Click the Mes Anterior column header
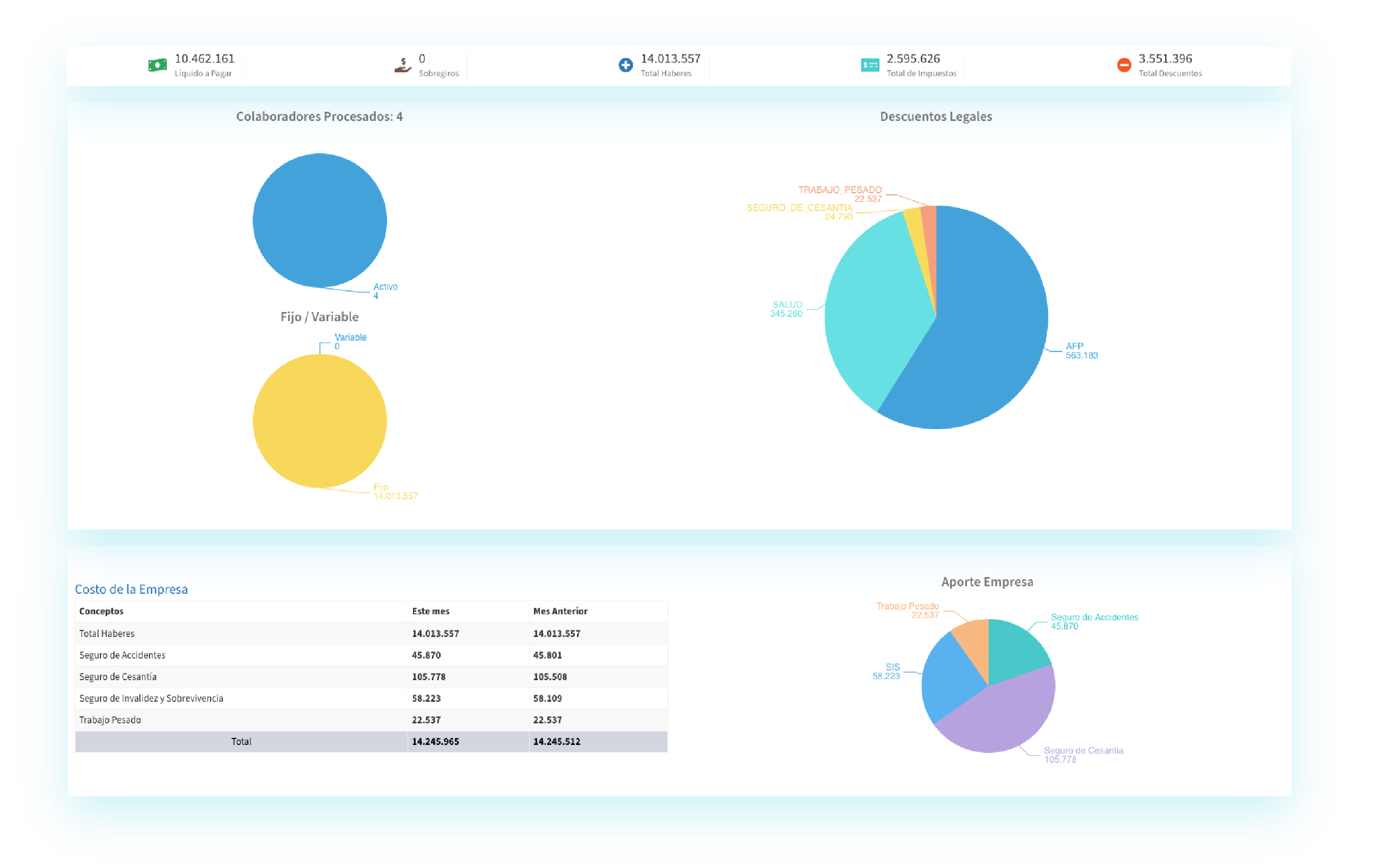1380x868 pixels. point(560,611)
